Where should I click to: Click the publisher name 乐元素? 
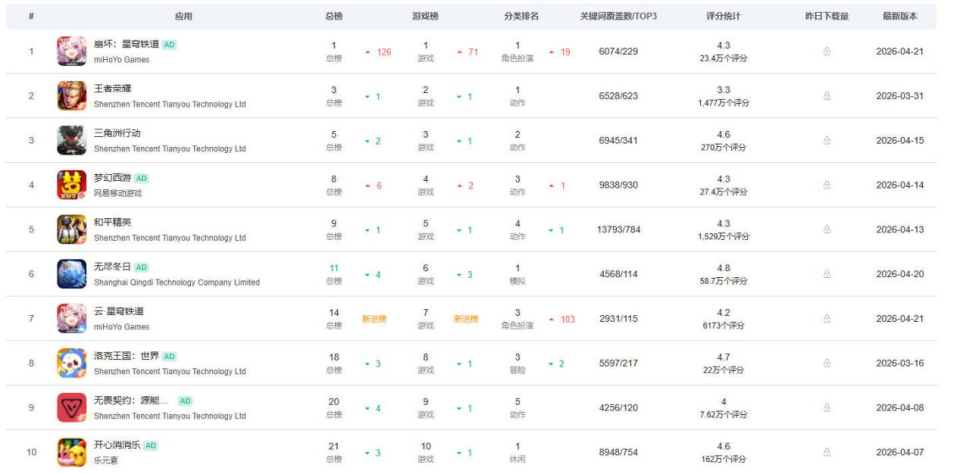coord(106,461)
